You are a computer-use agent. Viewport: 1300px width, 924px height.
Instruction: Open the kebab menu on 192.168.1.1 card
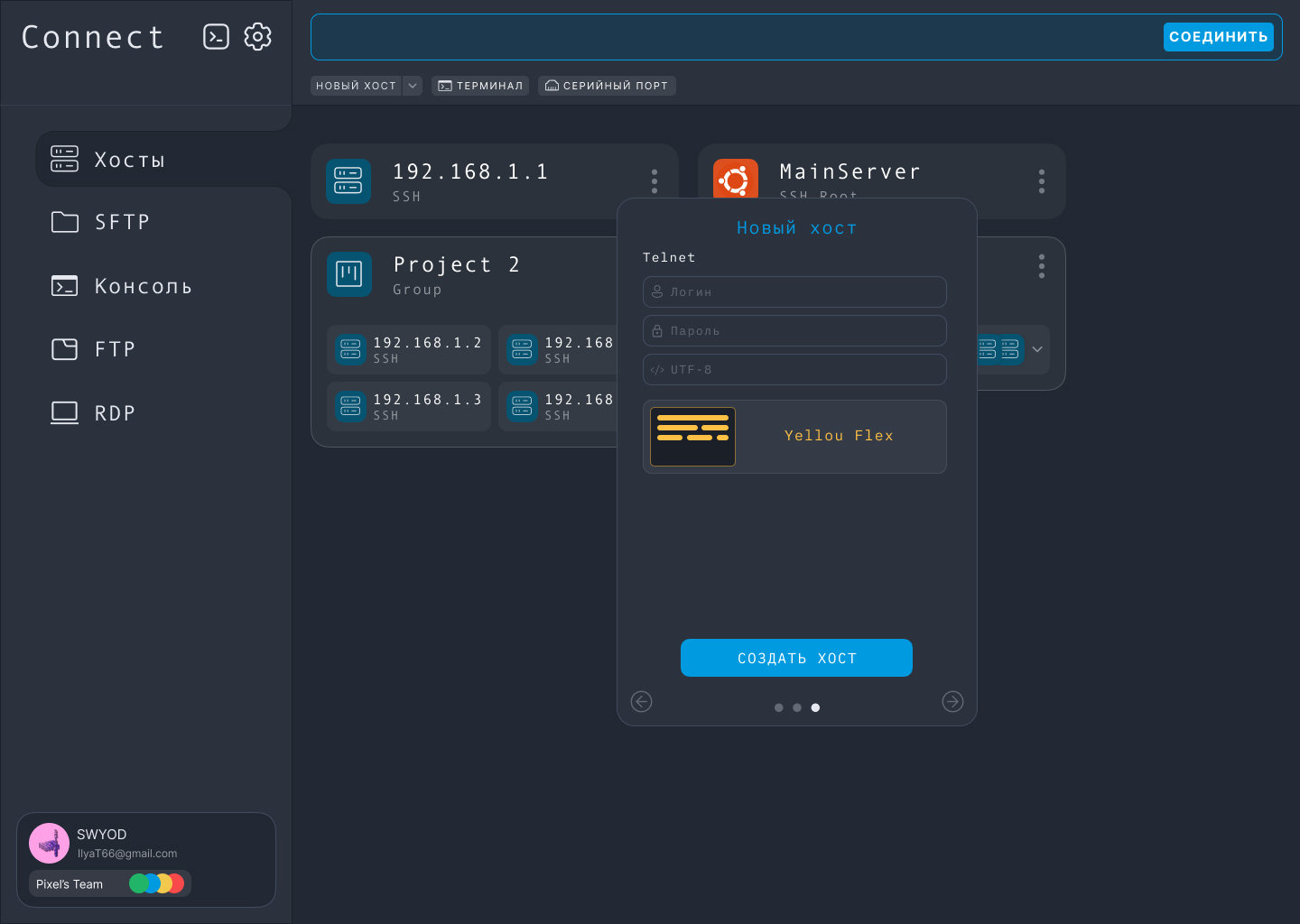coord(654,180)
